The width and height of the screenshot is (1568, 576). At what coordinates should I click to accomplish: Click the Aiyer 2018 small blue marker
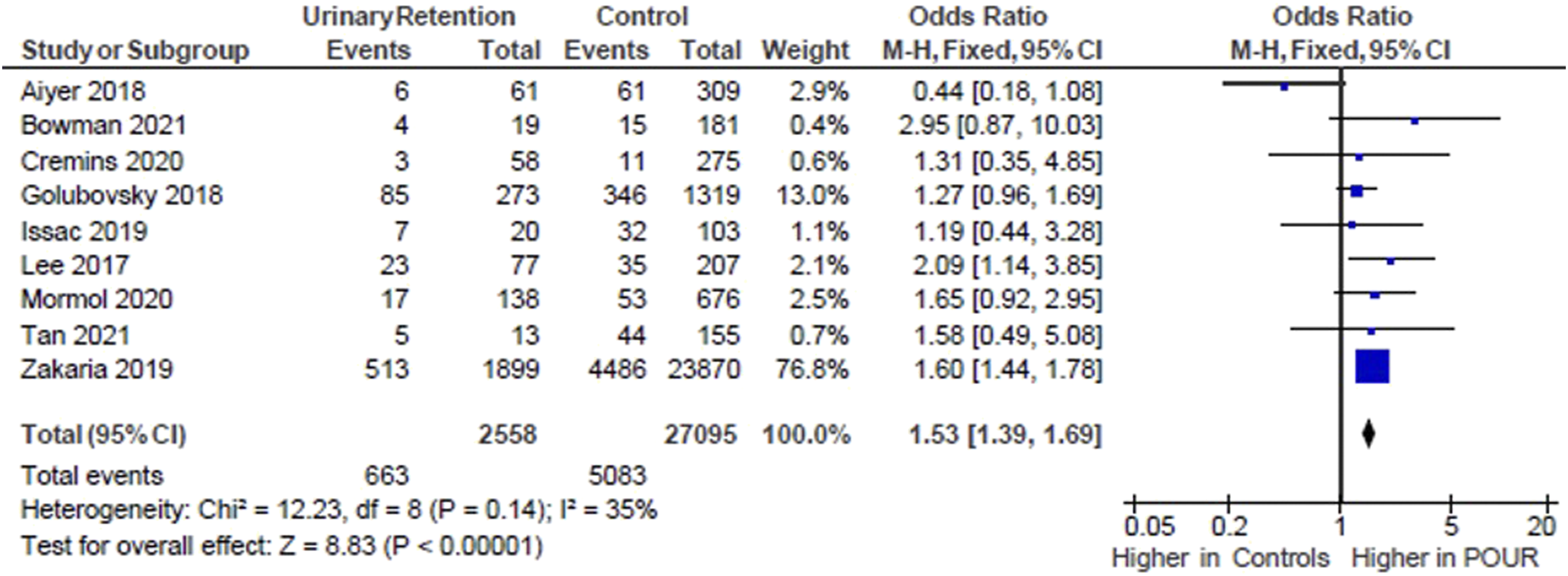coord(1284,87)
